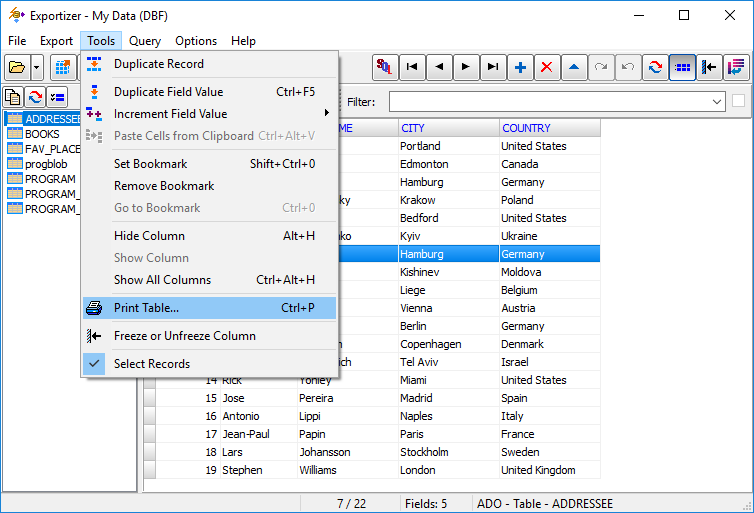This screenshot has height=513, width=754.
Task: Choose Duplicate Field Value menu entry
Action: click(x=210, y=92)
